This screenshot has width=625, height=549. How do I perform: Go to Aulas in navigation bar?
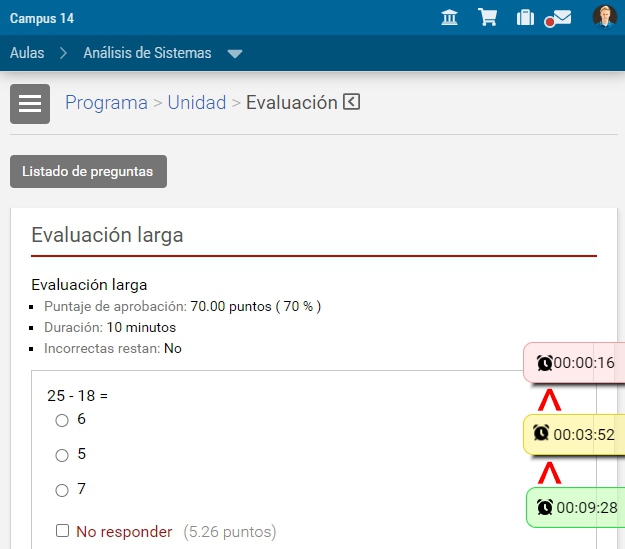click(x=27, y=53)
